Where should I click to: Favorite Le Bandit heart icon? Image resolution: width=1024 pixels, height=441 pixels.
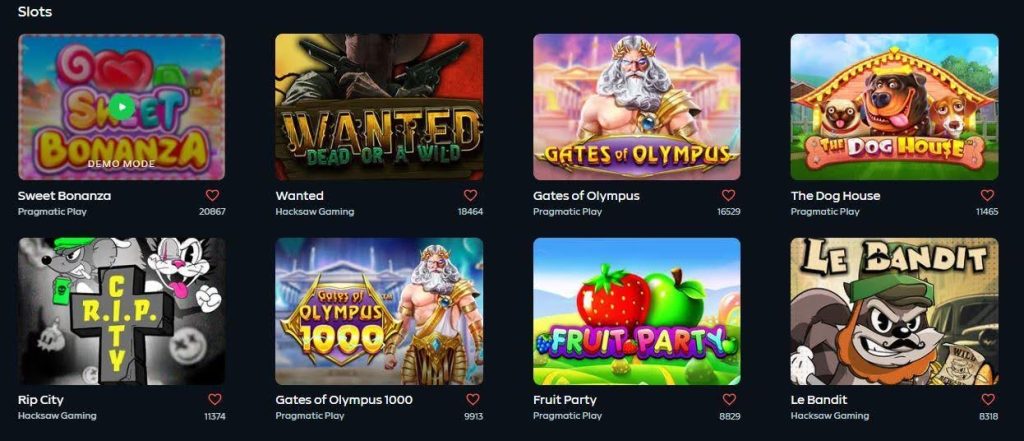(x=988, y=399)
